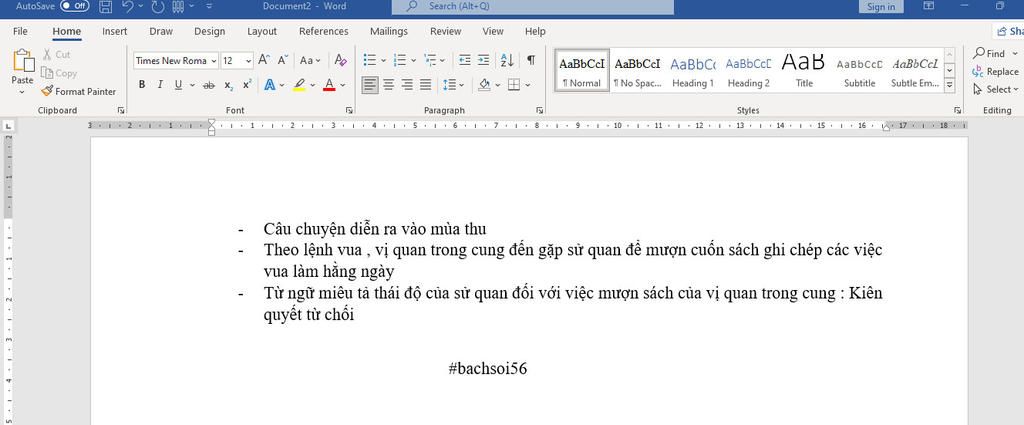Expand the Paste options arrow

tap(22, 92)
